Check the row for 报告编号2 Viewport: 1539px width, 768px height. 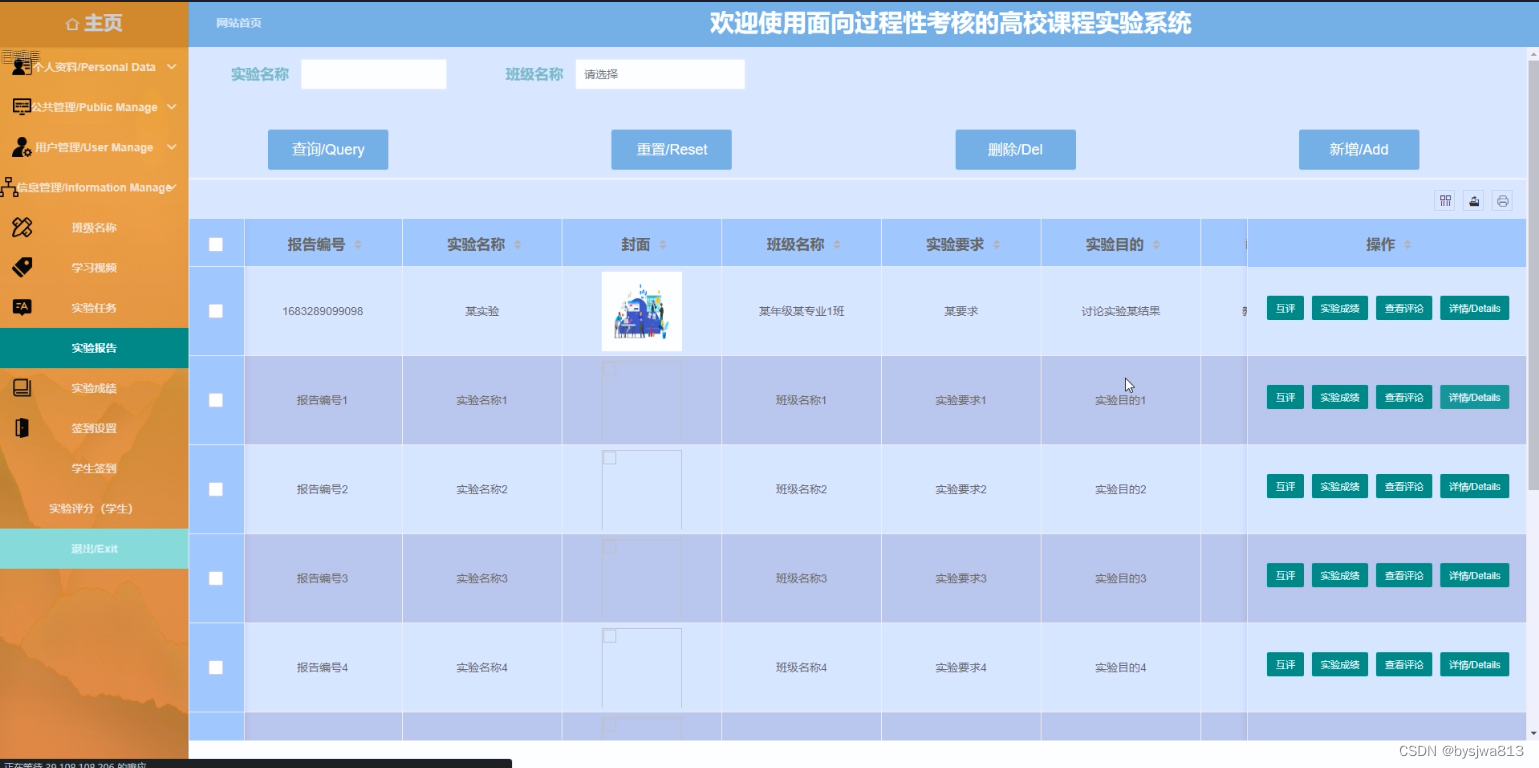pyautogui.click(x=216, y=489)
